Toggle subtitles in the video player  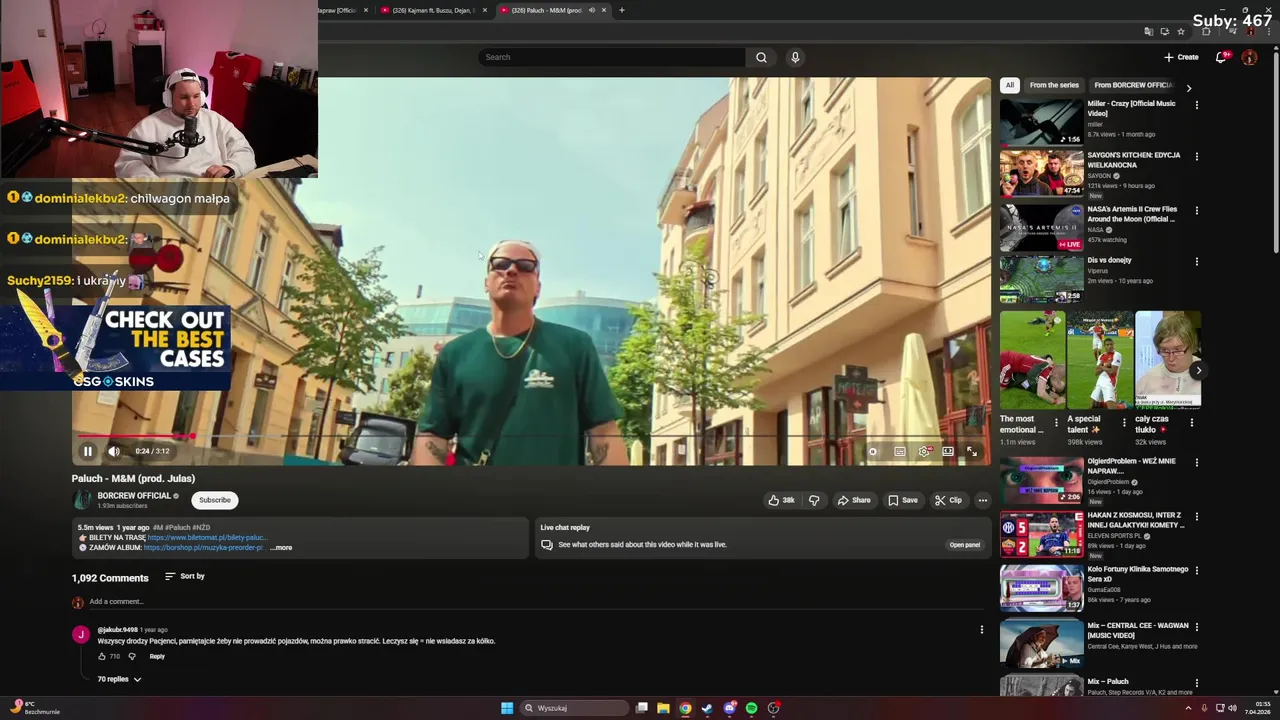[x=900, y=452]
